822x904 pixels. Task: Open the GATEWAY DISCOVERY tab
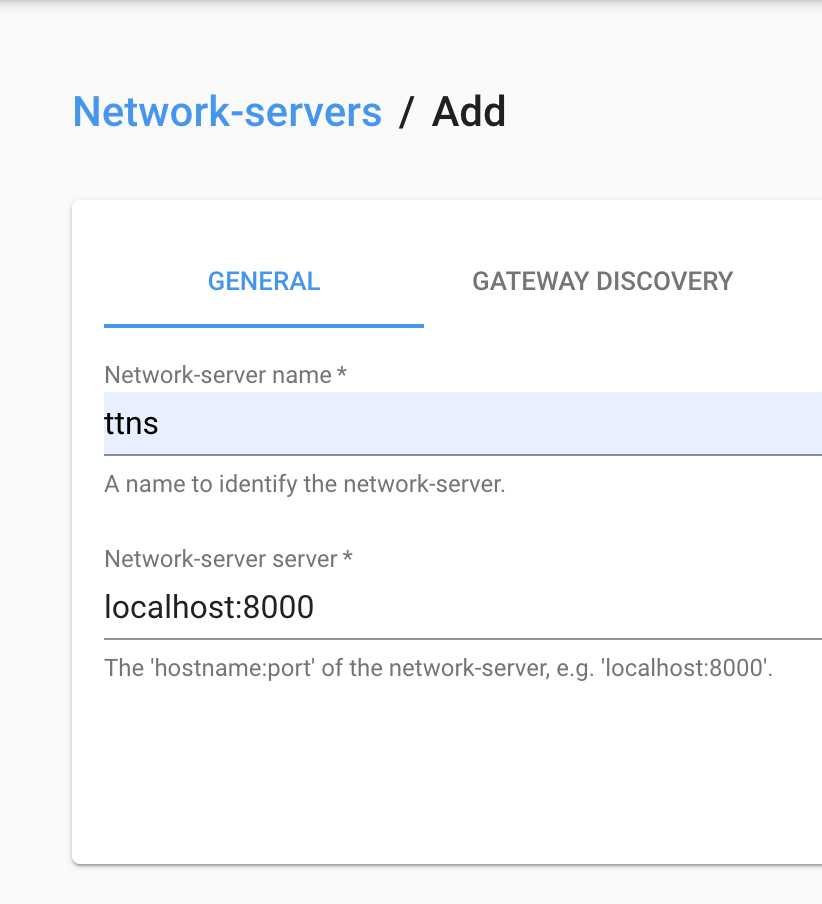tap(602, 282)
